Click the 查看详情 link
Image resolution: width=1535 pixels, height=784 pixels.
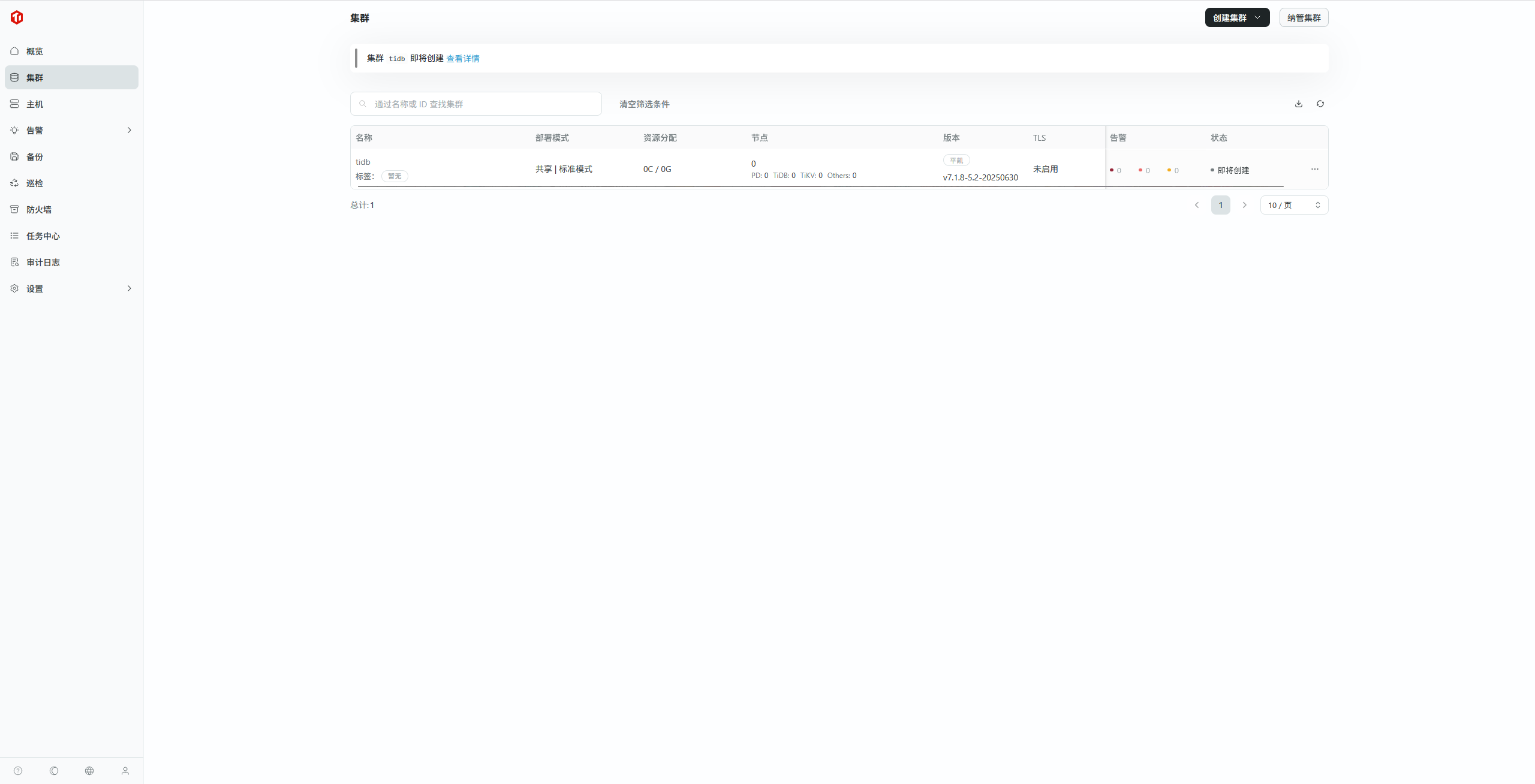click(x=462, y=58)
